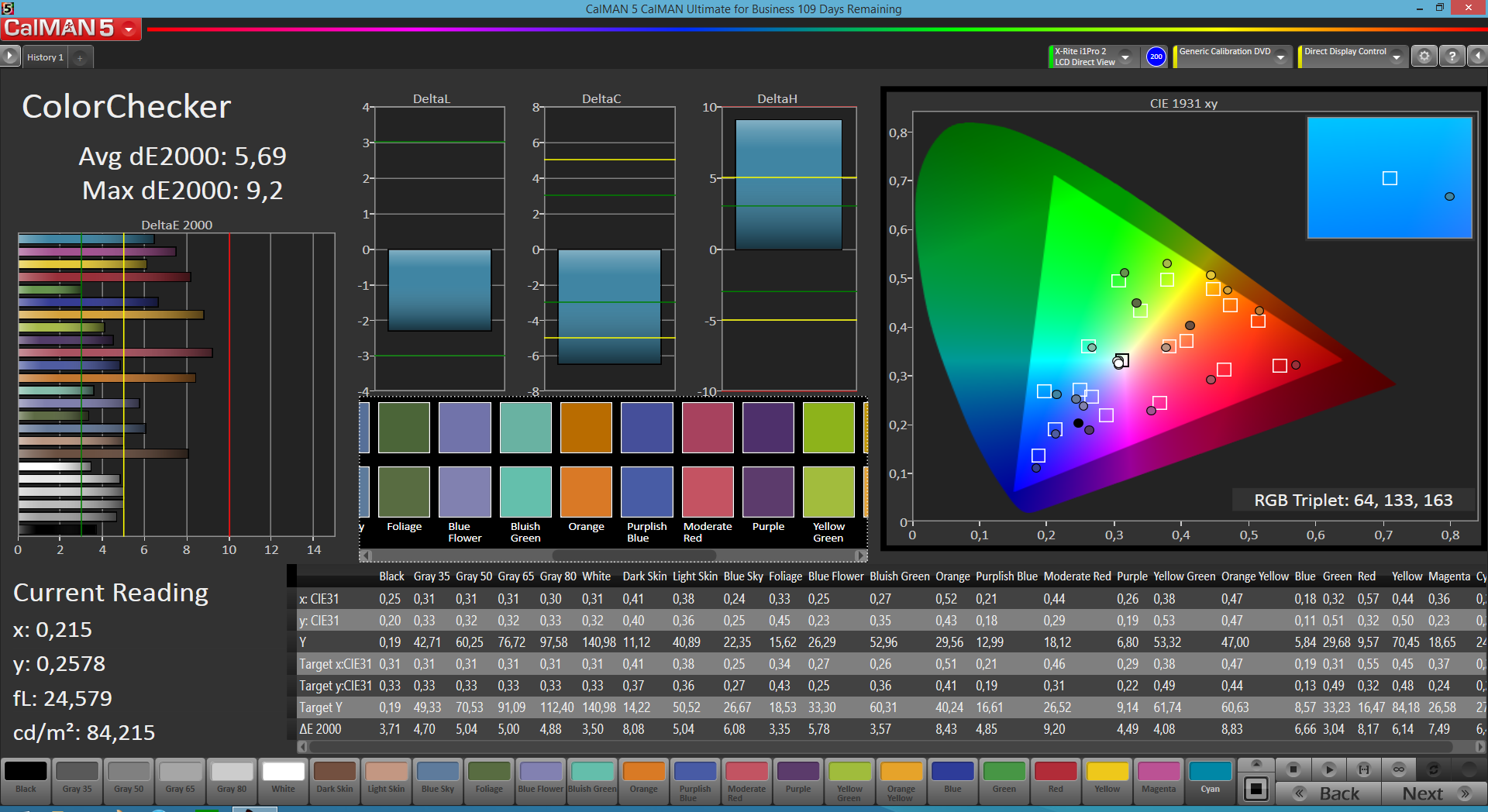This screenshot has width=1488, height=812.
Task: Switch to the History 1 tab
Action: [x=45, y=57]
